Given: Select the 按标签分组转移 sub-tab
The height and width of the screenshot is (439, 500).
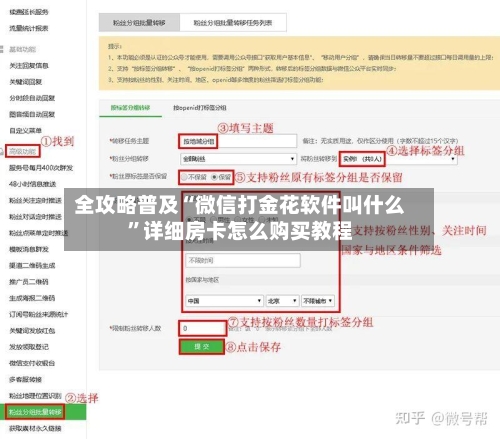Looking at the screenshot, I should 130,108.
